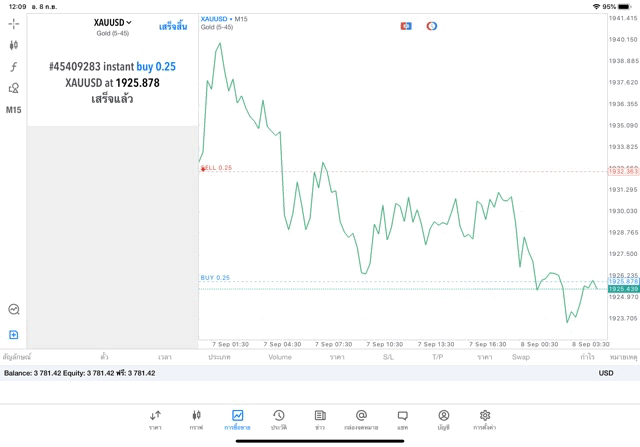Screen dimensions: 640x447
Task: Change chart type via candlestick icon
Action: (x=14, y=45)
